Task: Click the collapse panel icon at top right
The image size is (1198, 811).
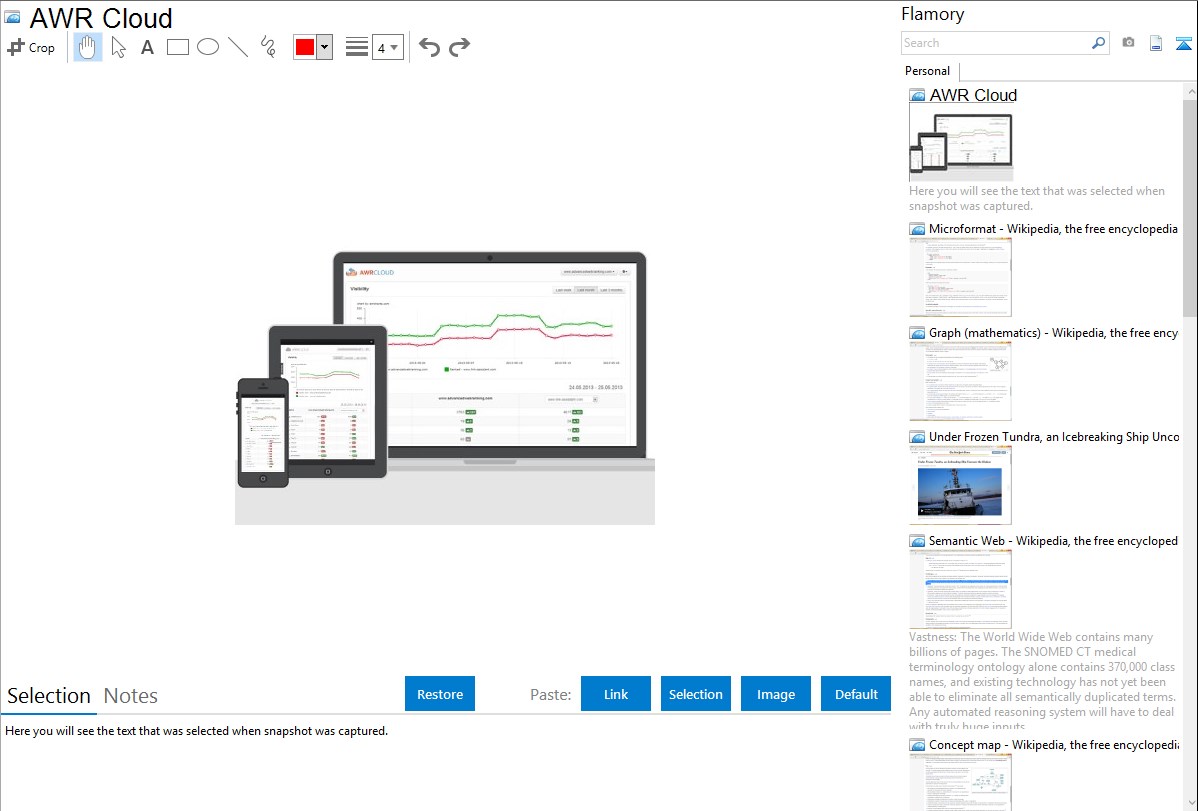Action: click(1183, 43)
